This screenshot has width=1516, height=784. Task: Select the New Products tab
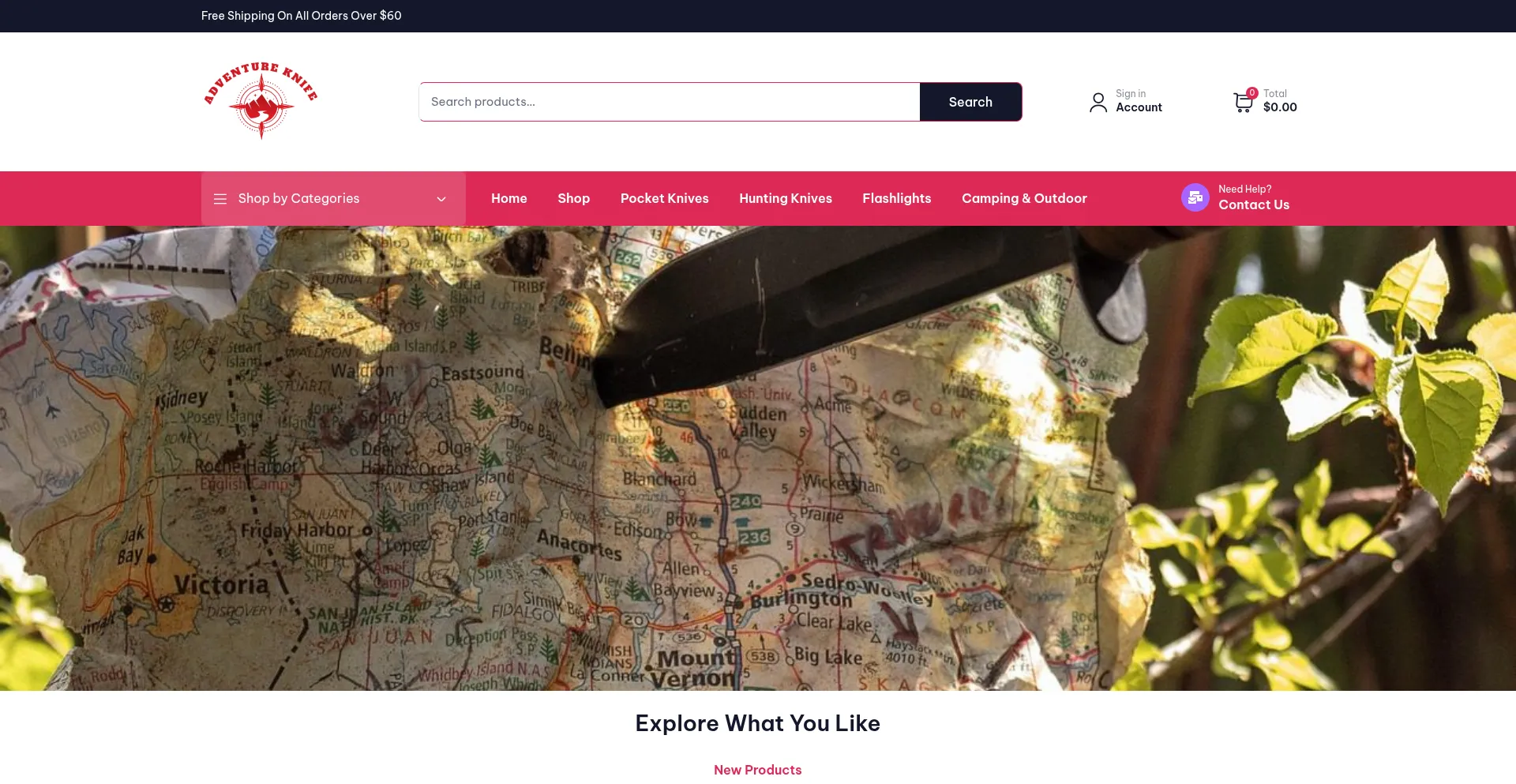point(758,770)
